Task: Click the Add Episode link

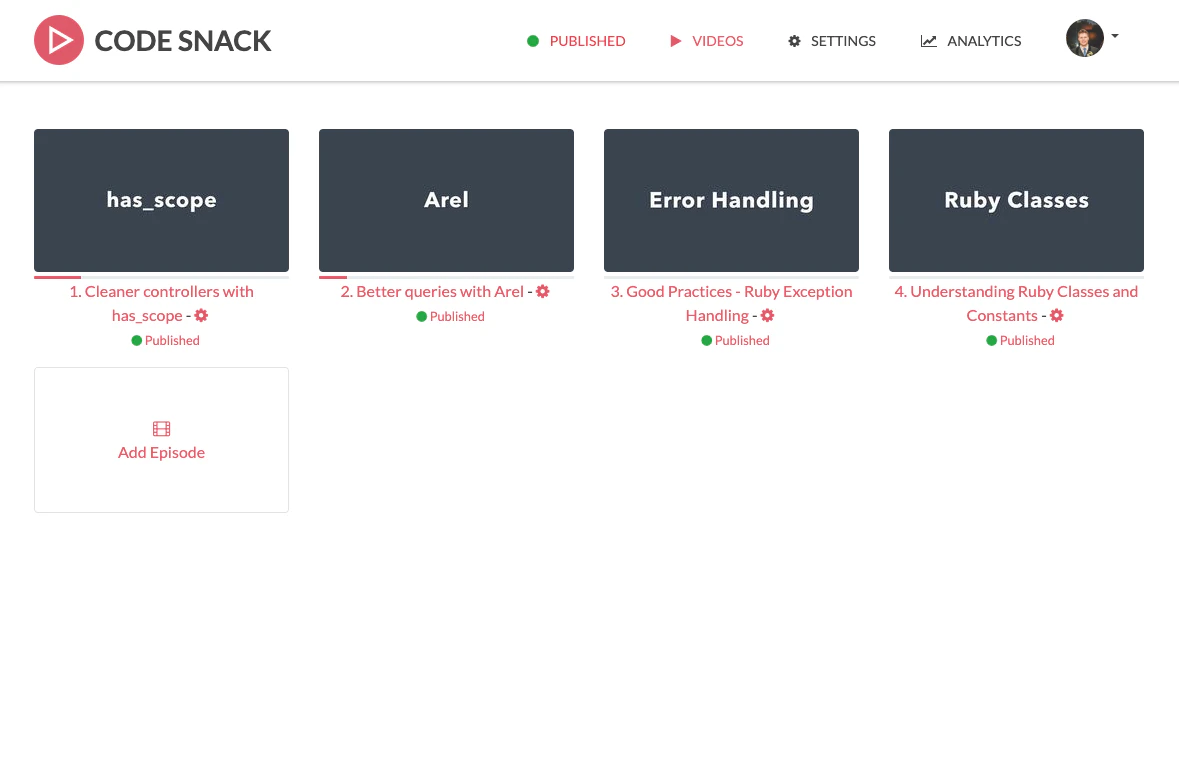Action: [161, 452]
